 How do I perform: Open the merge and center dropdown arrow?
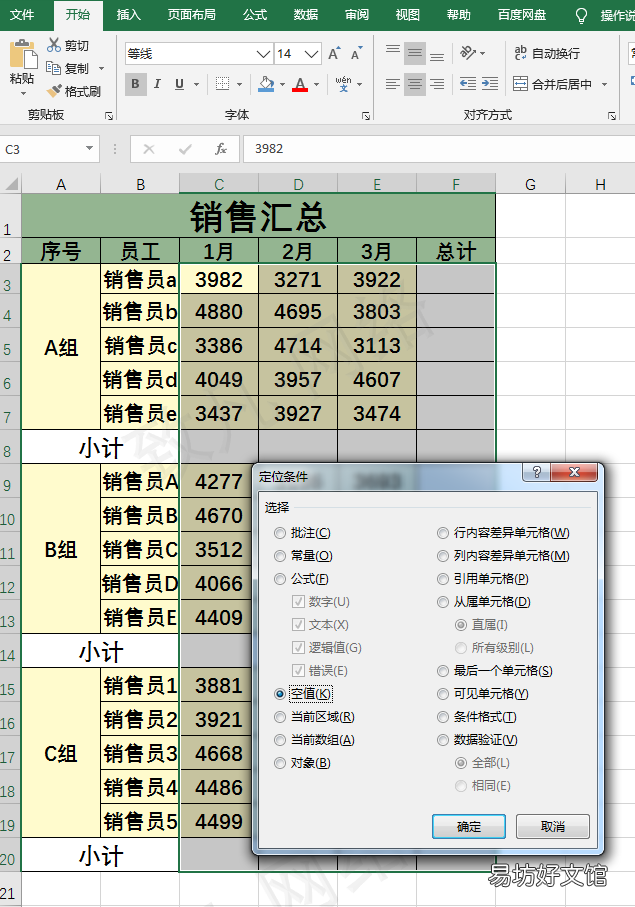pos(605,84)
